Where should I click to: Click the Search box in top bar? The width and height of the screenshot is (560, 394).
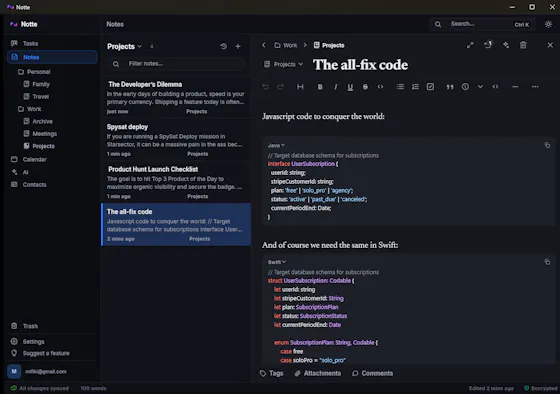482,24
